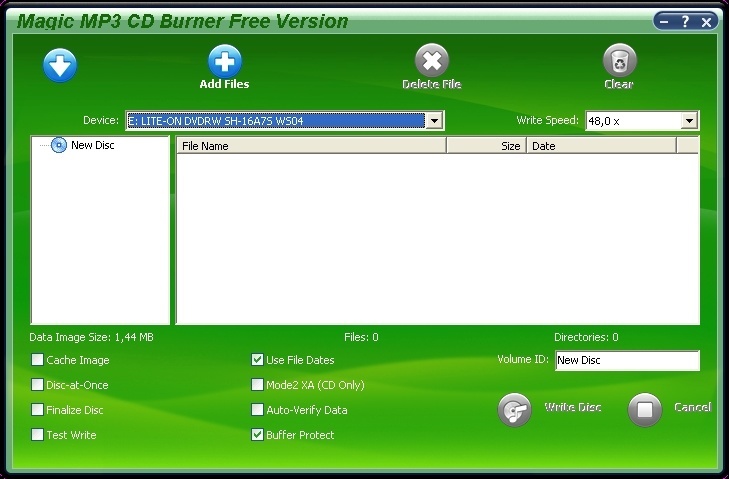
Task: Click the Delete File X icon
Action: [x=432, y=60]
